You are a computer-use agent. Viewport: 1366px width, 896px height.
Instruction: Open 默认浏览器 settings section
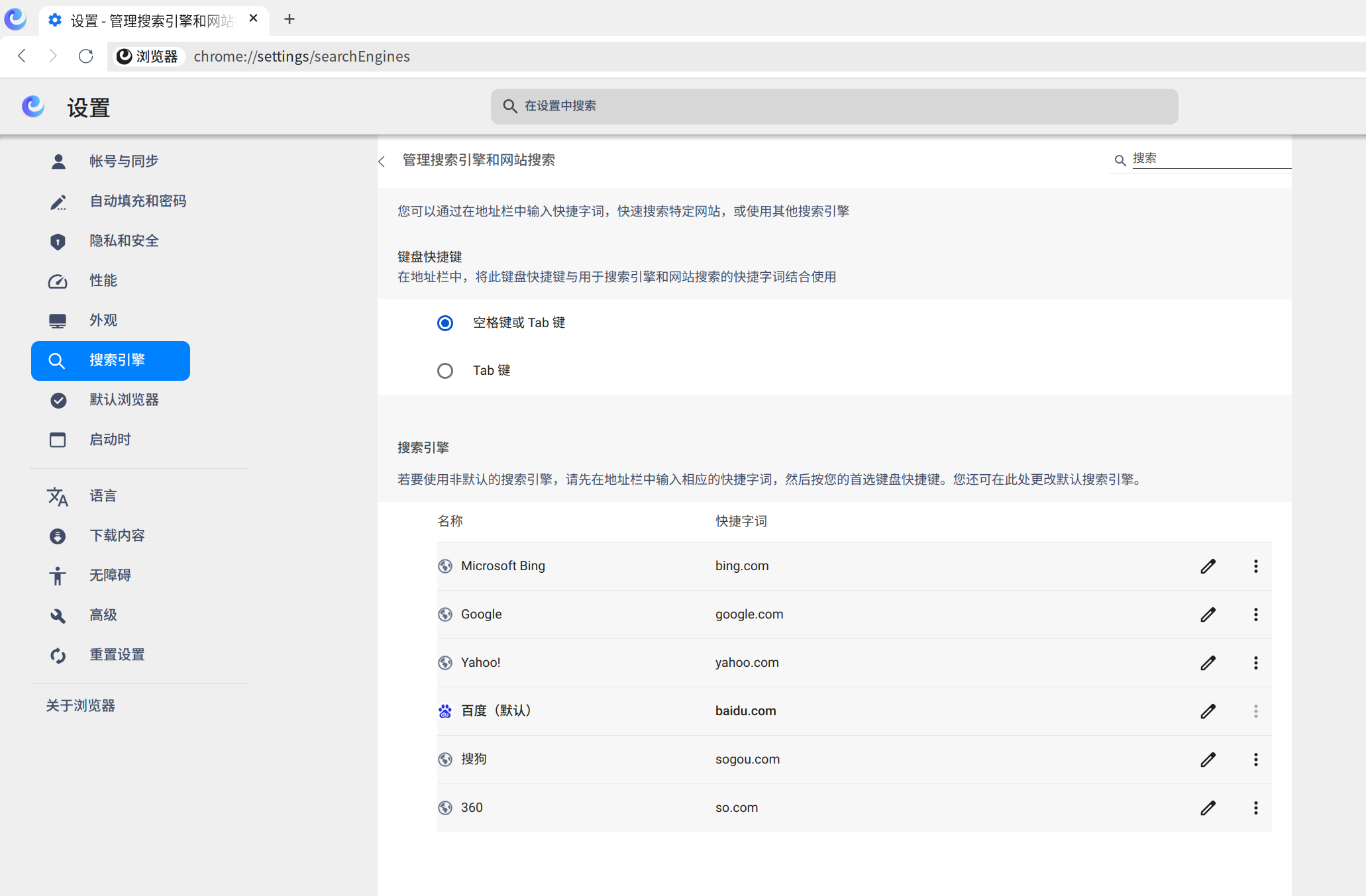pyautogui.click(x=111, y=400)
